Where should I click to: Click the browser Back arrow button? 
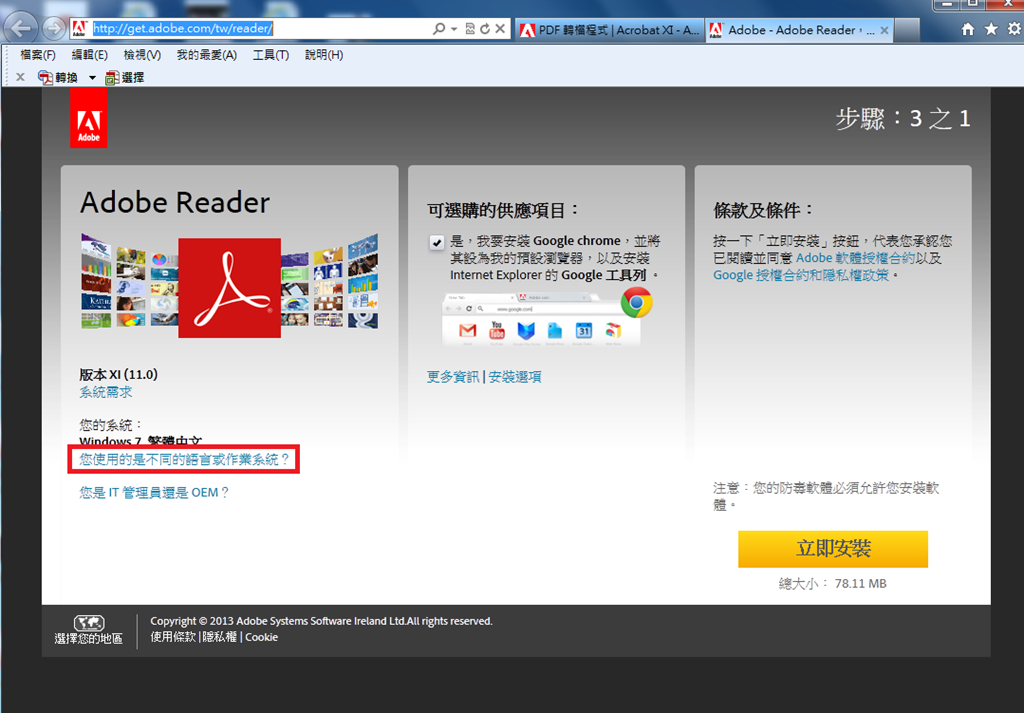pyautogui.click(x=20, y=28)
